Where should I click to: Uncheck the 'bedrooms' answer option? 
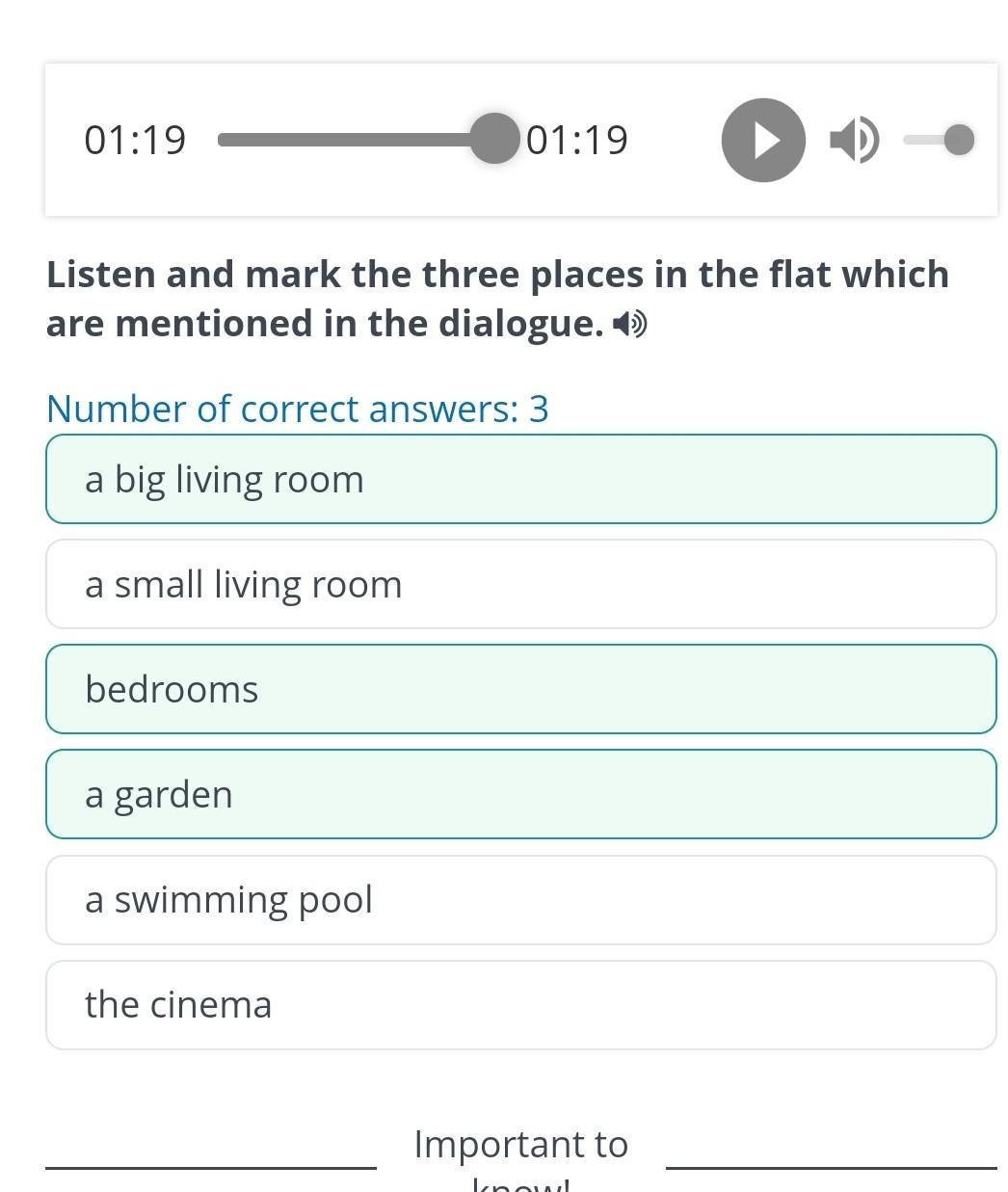tap(520, 689)
